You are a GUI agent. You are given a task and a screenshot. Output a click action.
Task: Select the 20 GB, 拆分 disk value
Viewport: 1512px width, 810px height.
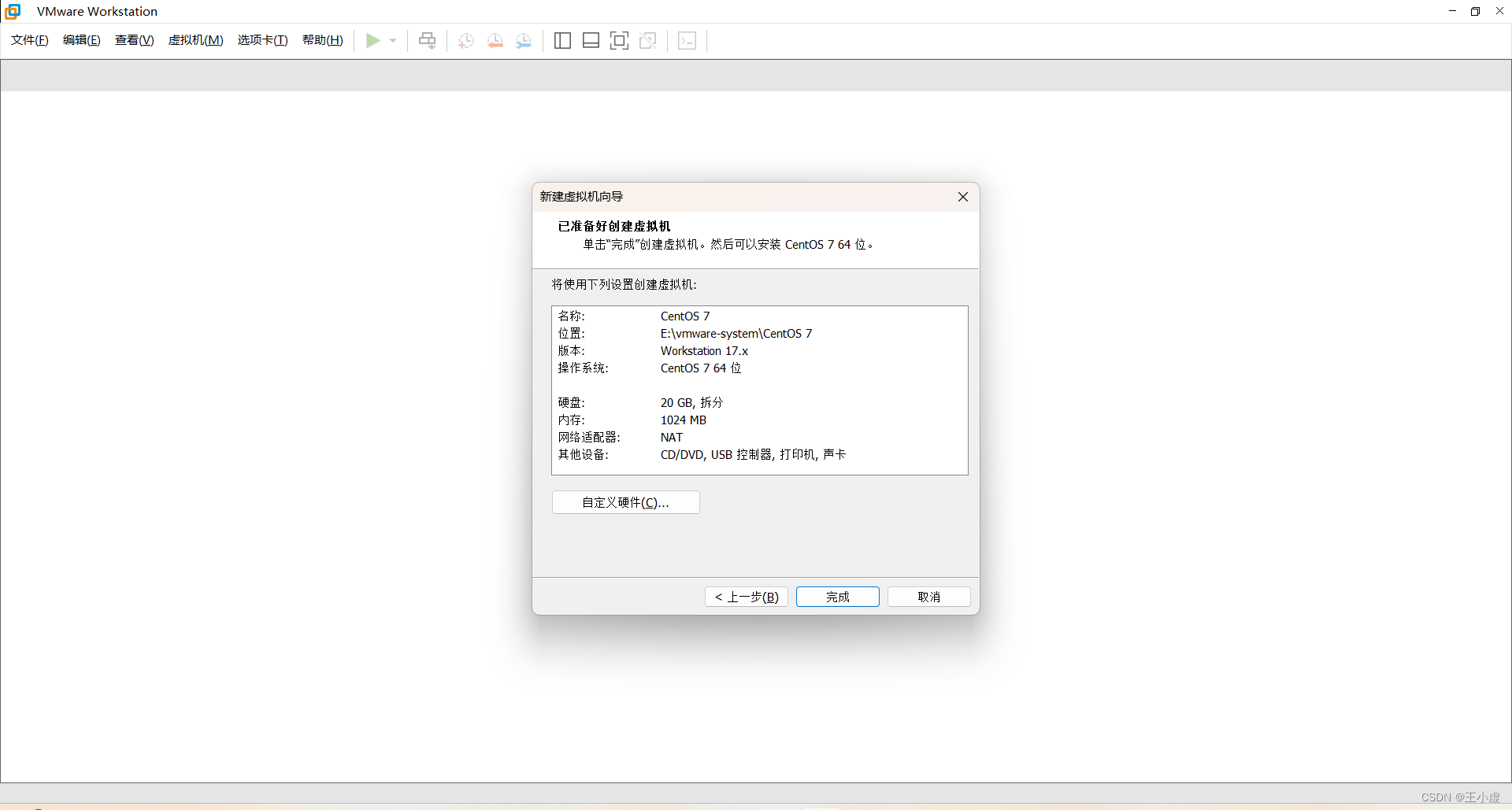pos(691,403)
